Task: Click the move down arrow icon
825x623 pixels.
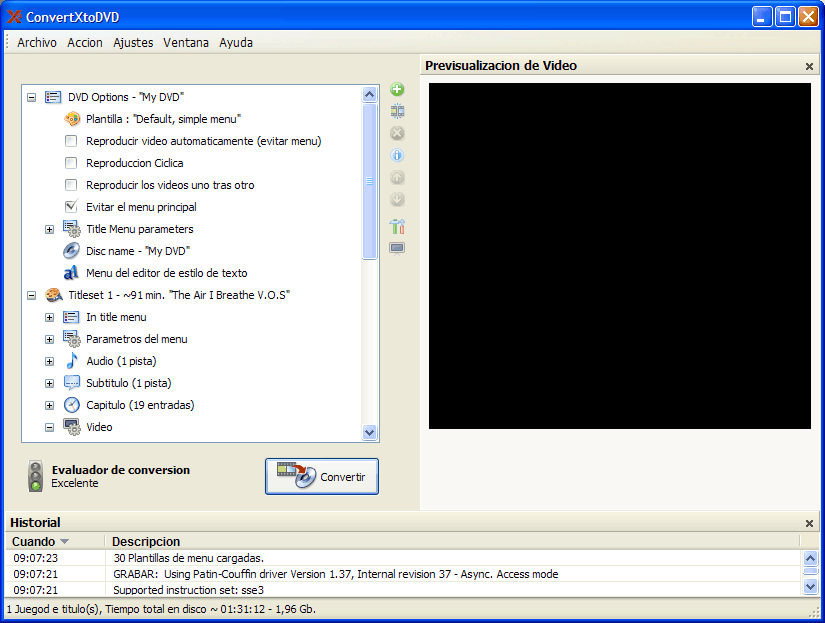Action: 397,199
